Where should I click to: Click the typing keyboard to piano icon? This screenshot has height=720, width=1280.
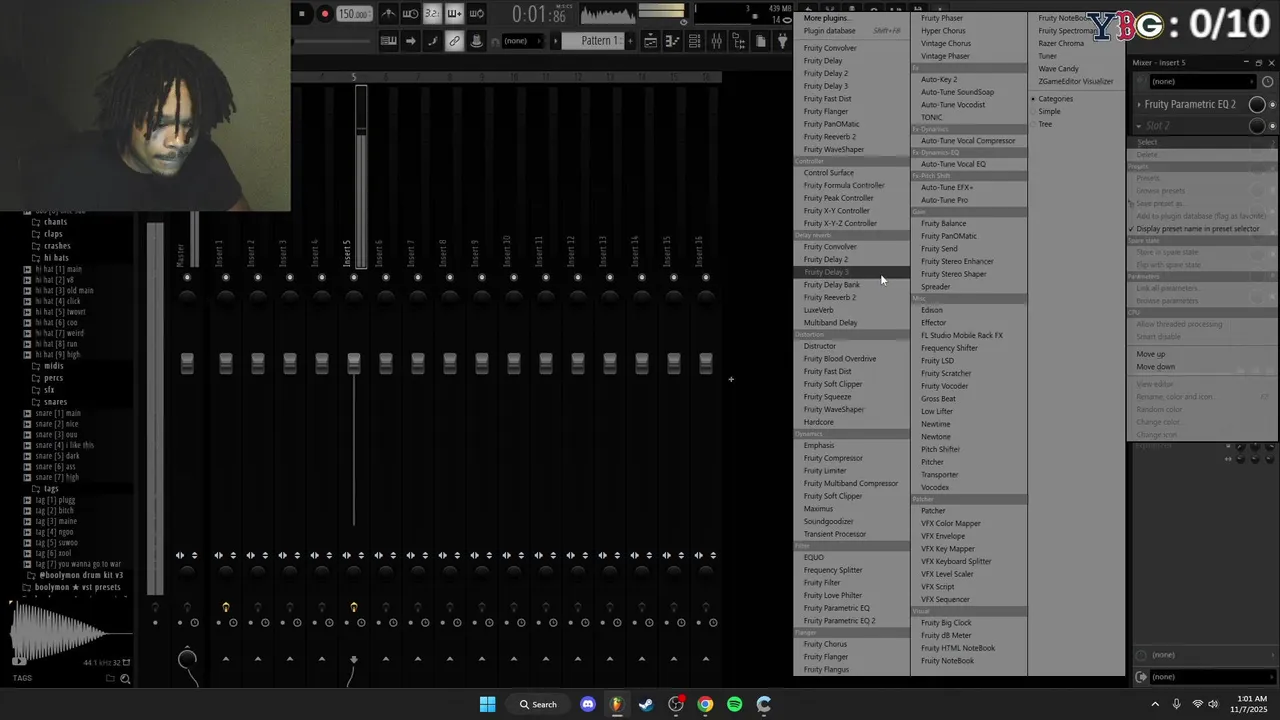(389, 41)
